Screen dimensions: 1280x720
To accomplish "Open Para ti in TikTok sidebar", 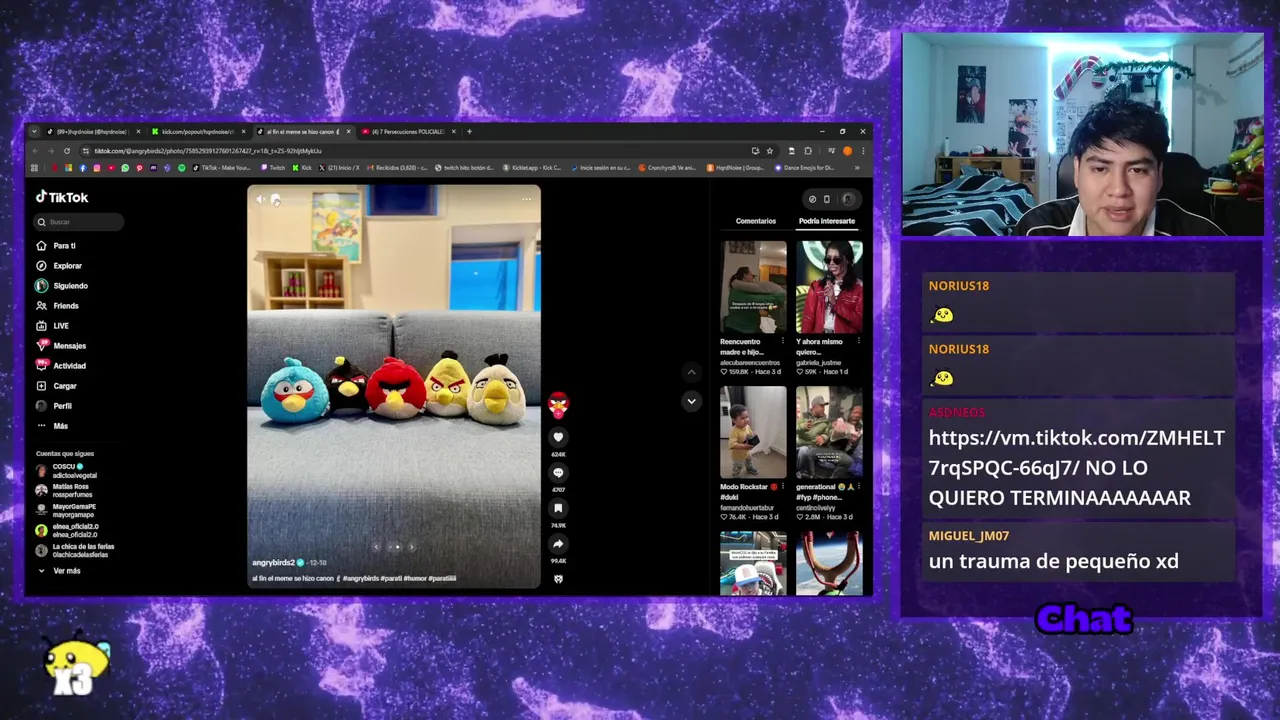I will [x=56, y=246].
